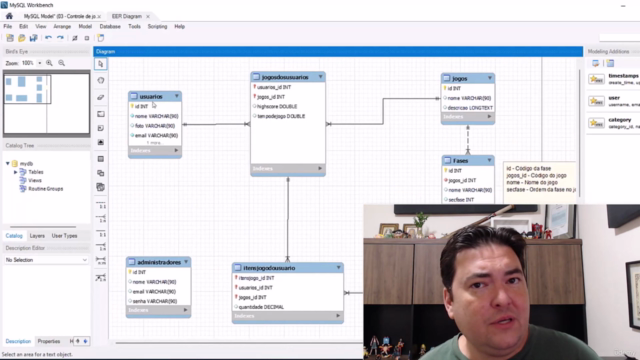Collapse the usuarios table with its arrow
The image size is (640, 360).
tap(177, 96)
